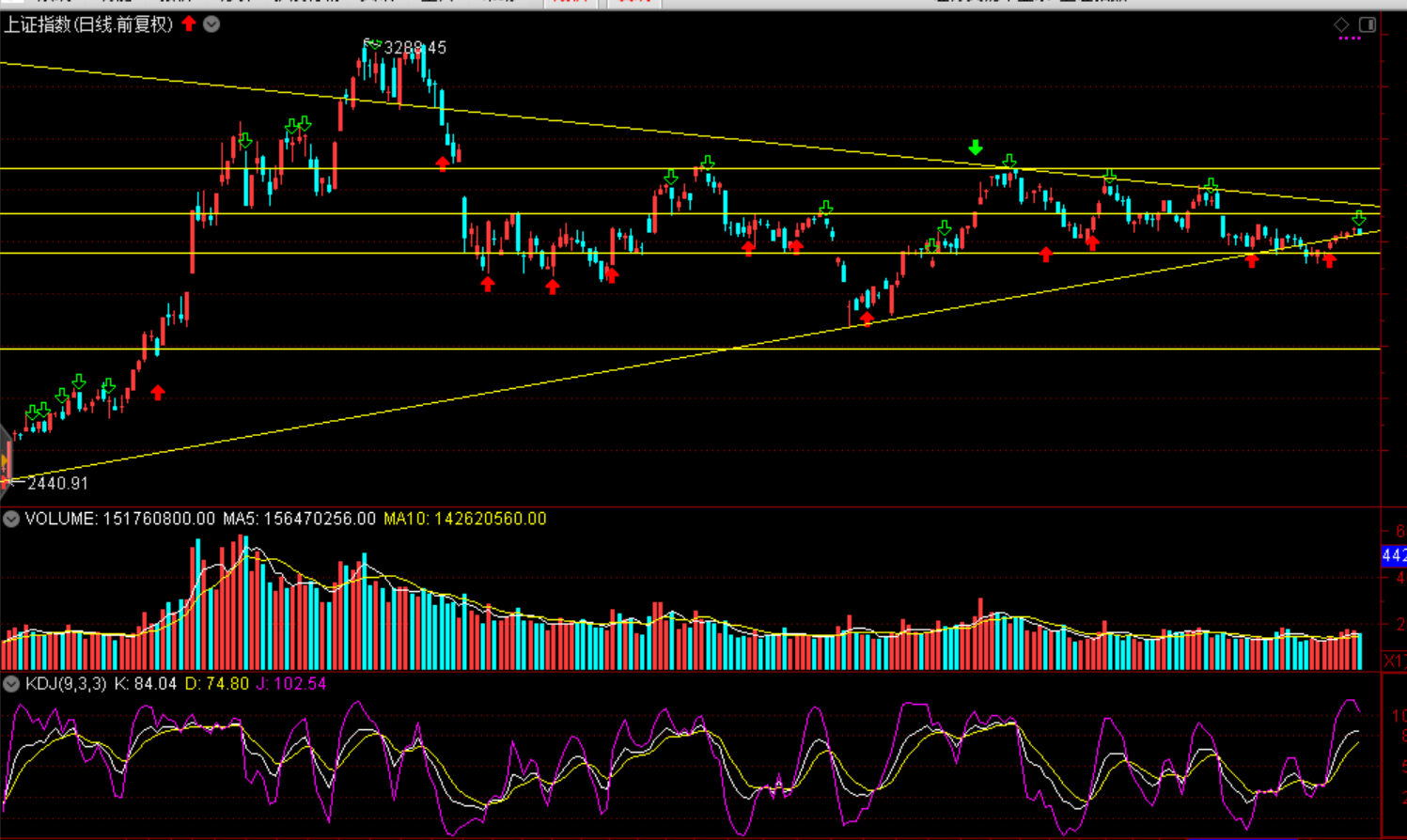Screen dimensions: 1407x840
Task: Click the J: 102.54 value label
Action: [x=290, y=684]
